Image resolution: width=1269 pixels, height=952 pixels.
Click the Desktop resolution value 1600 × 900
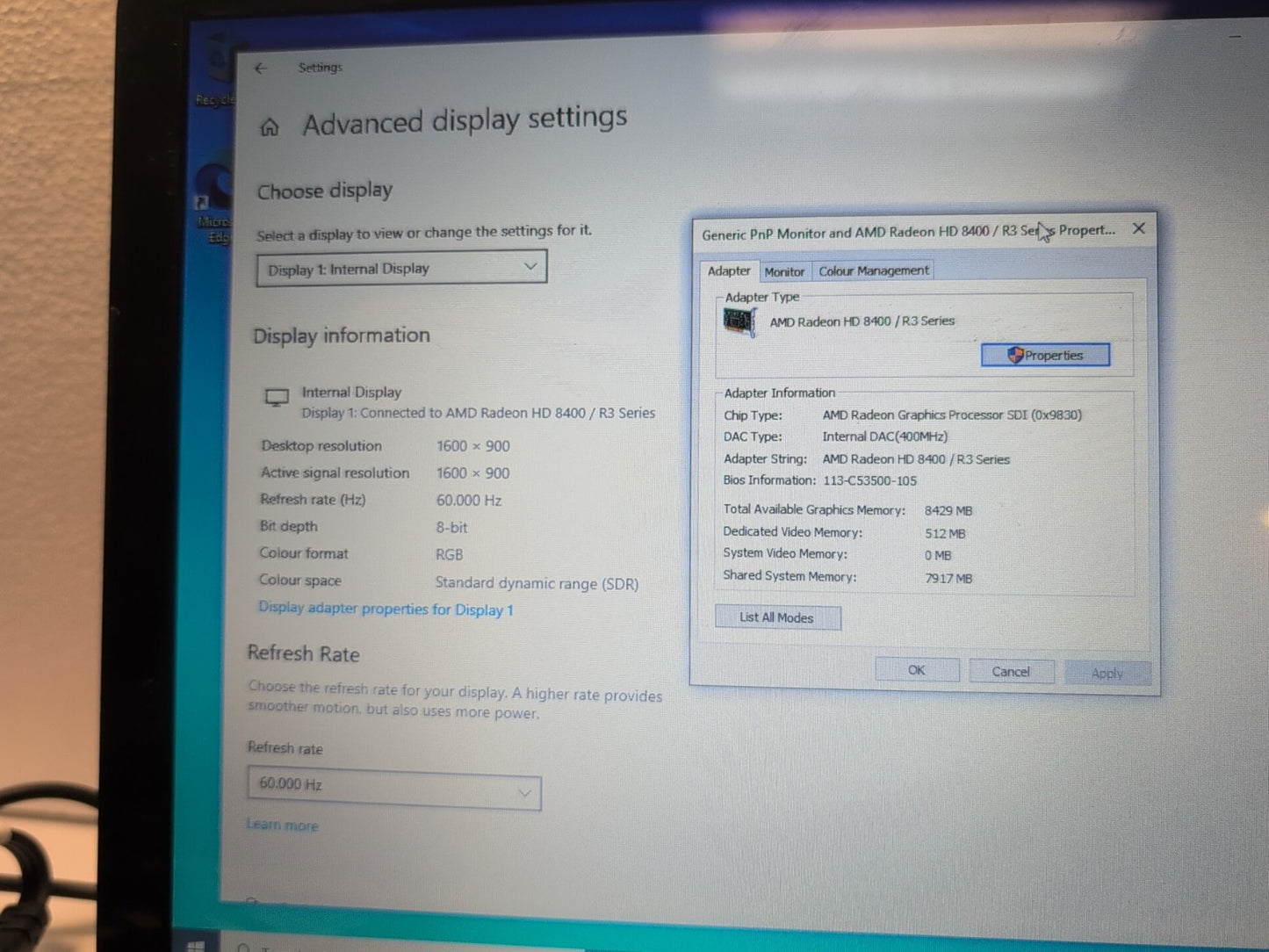coord(473,446)
